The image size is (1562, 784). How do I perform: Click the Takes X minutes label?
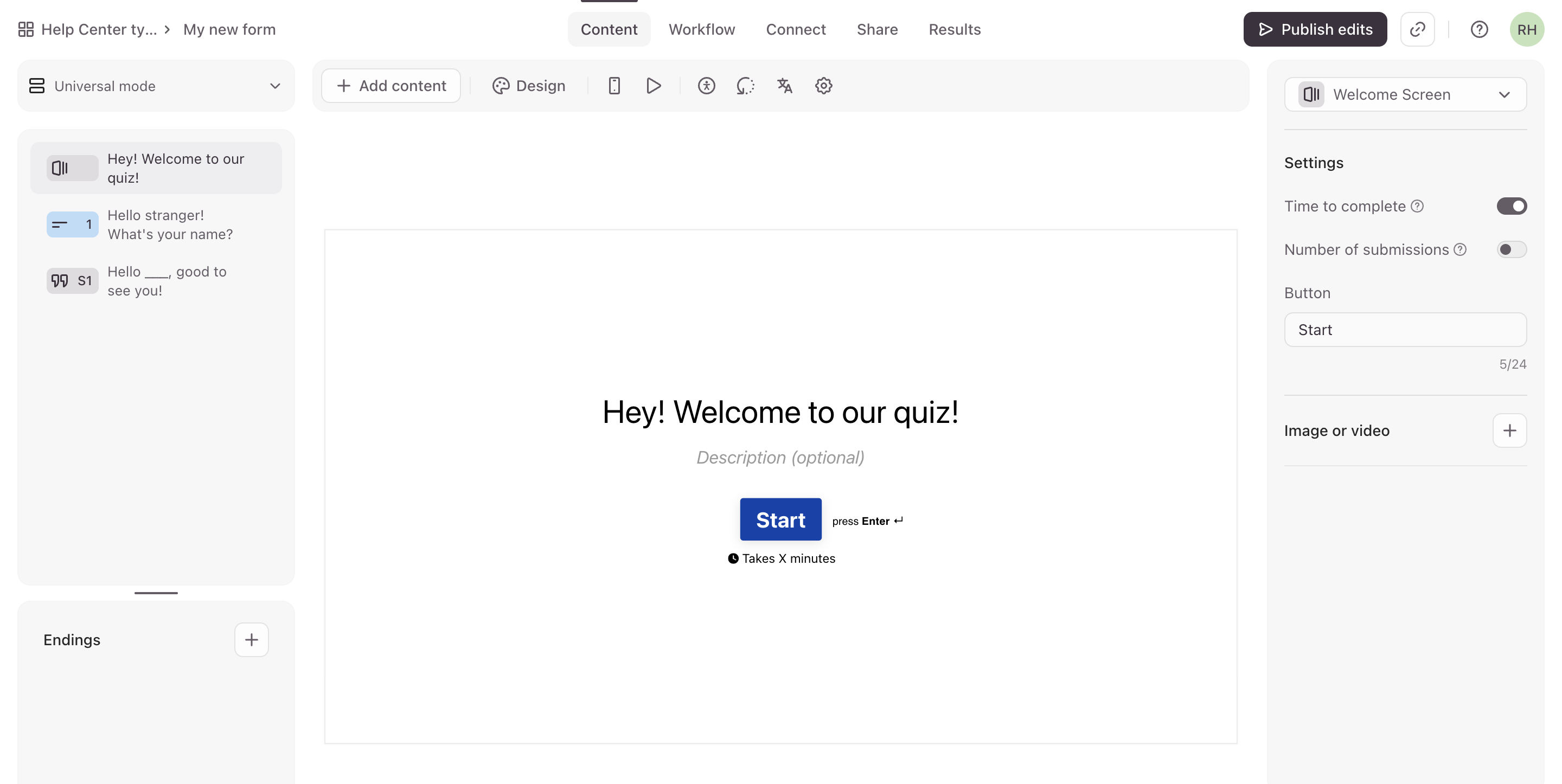781,558
